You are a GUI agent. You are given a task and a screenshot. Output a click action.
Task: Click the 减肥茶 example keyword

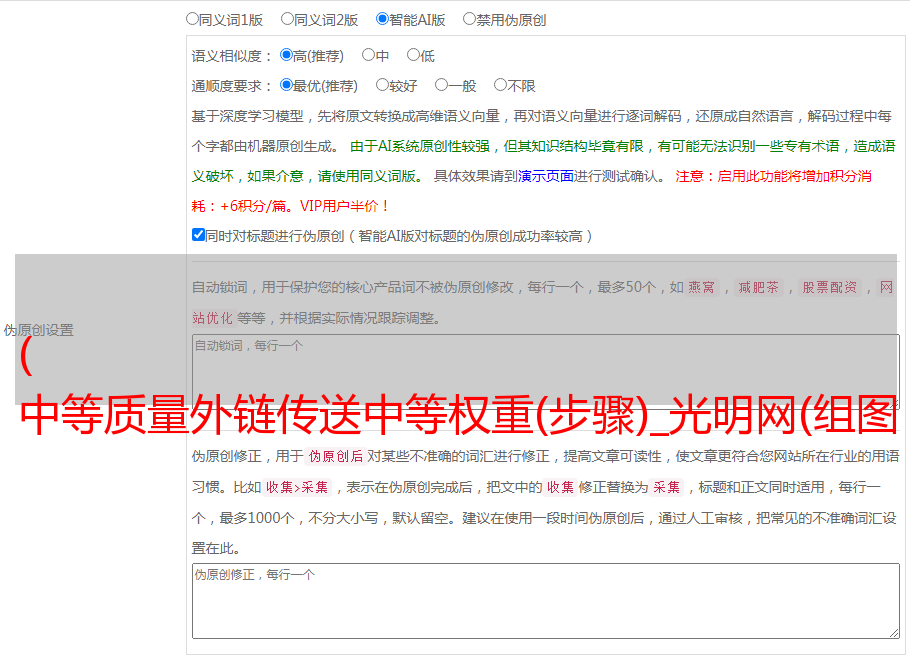pyautogui.click(x=758, y=287)
